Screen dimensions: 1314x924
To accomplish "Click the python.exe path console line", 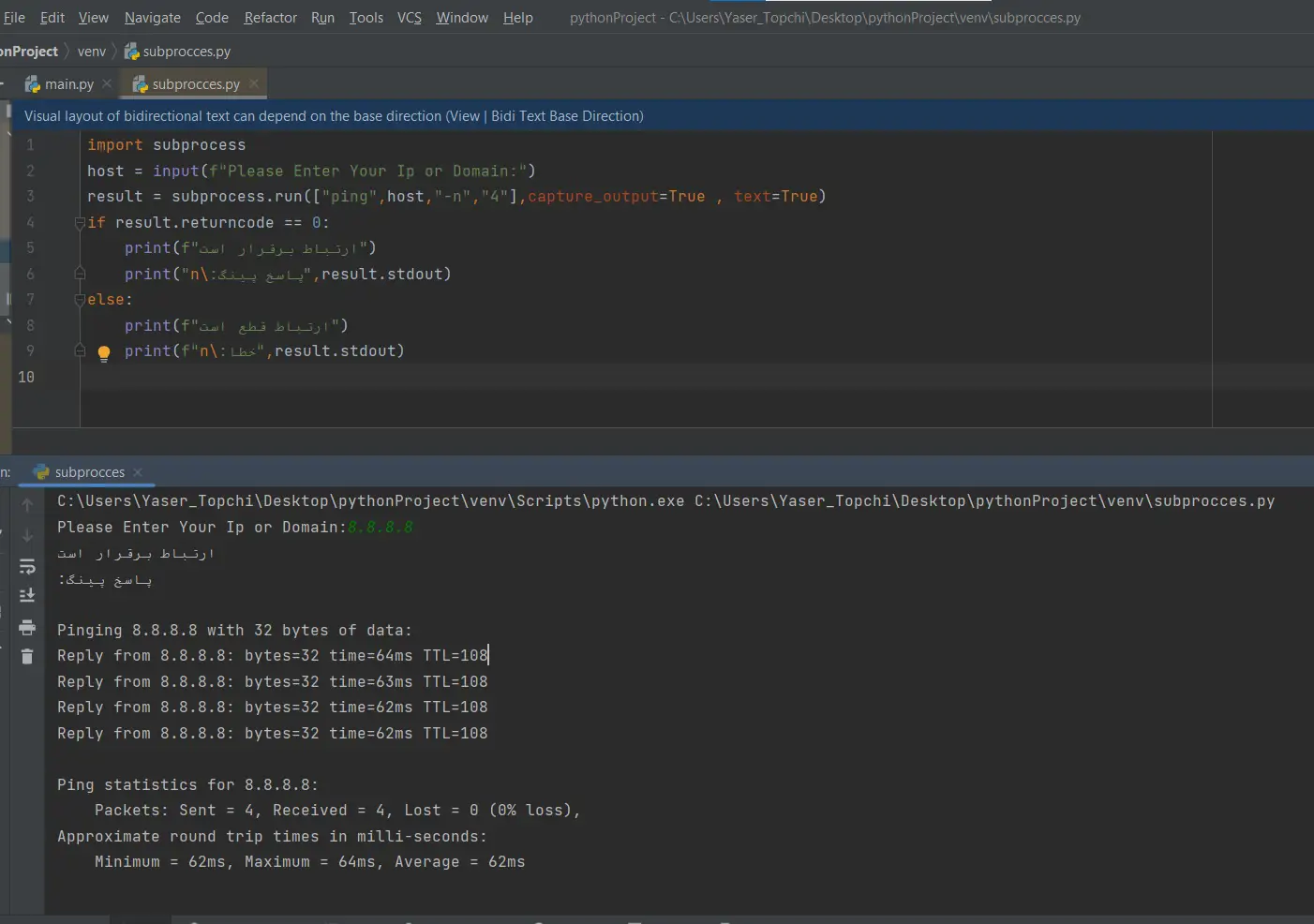I will pyautogui.click(x=665, y=501).
